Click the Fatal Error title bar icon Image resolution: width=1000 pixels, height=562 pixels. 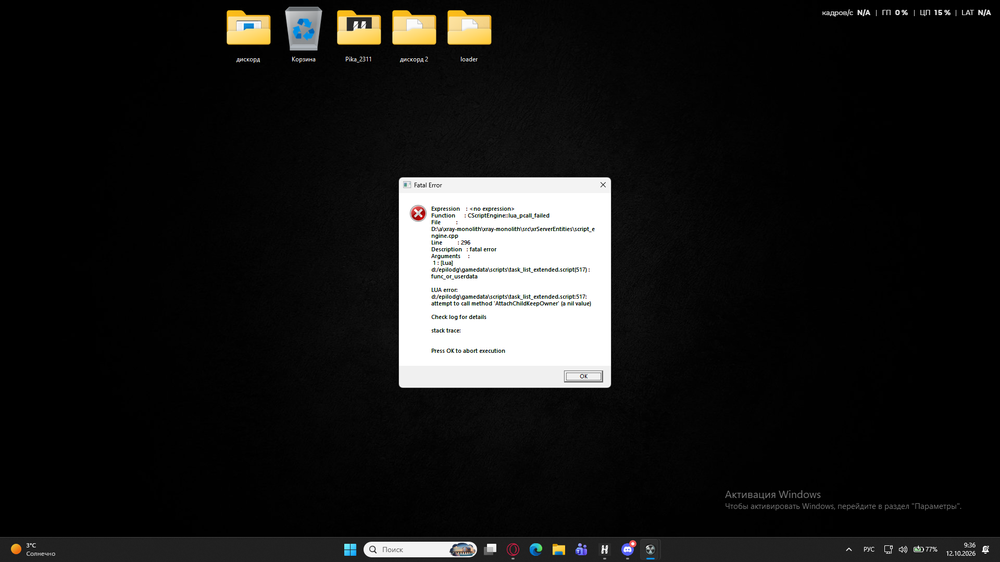coord(407,185)
